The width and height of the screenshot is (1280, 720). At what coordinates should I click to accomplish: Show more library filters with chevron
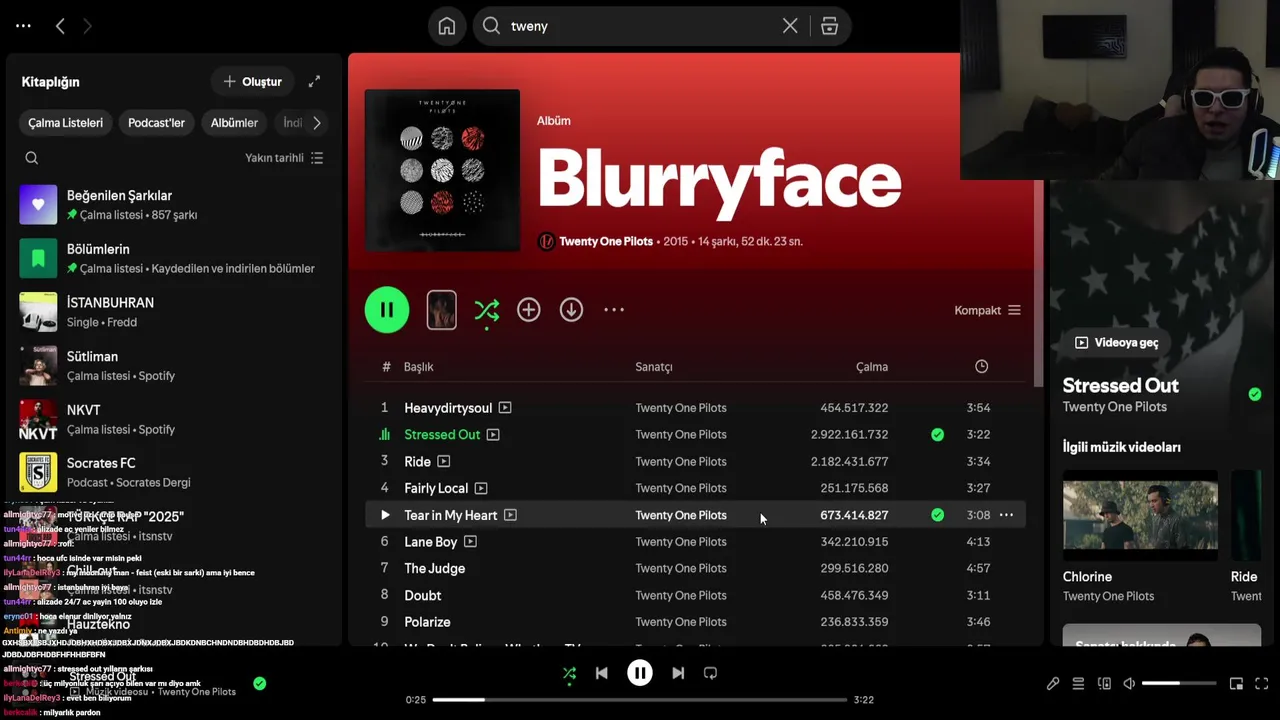[x=317, y=123]
